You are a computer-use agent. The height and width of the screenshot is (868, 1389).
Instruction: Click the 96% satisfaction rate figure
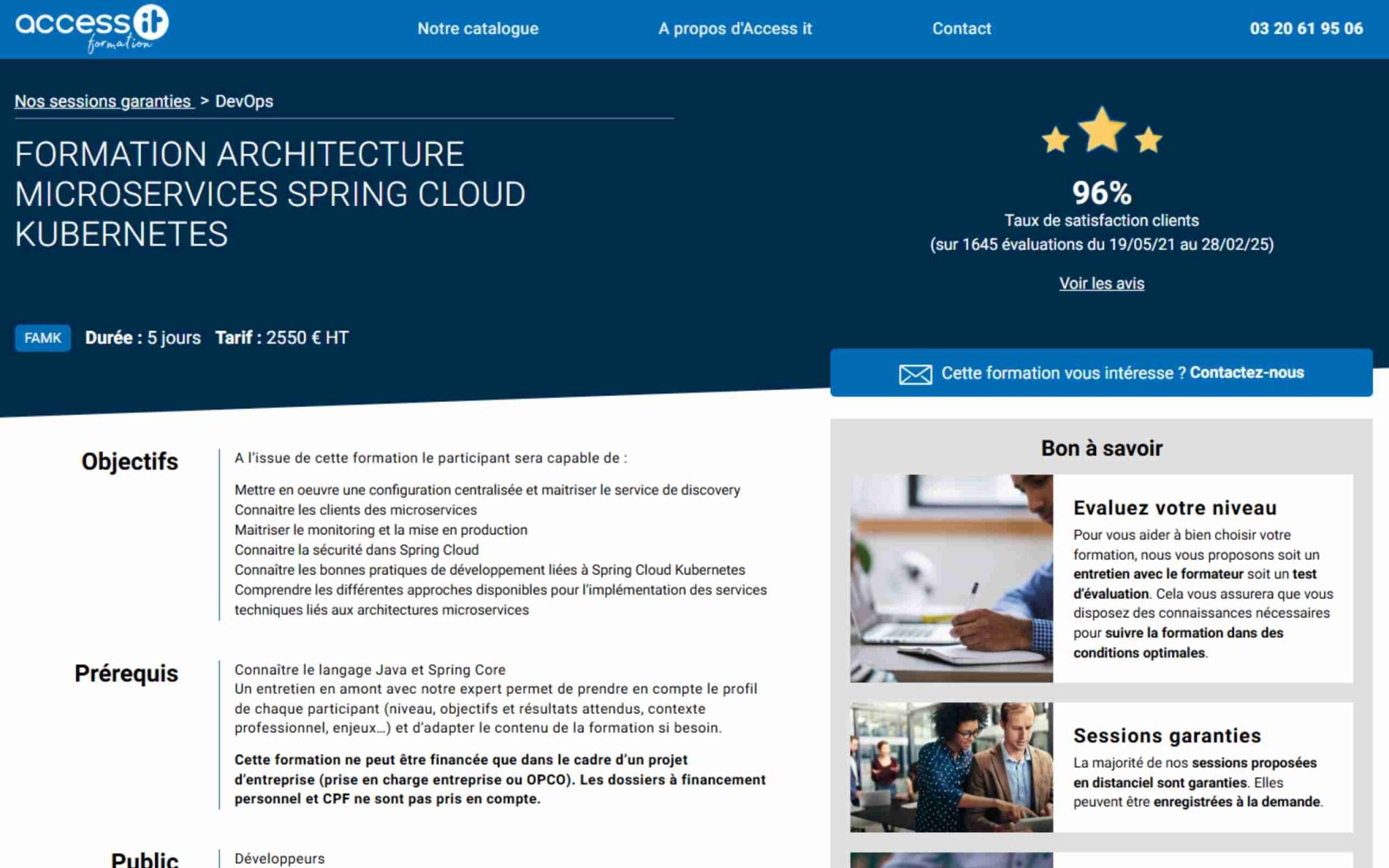point(1101,193)
